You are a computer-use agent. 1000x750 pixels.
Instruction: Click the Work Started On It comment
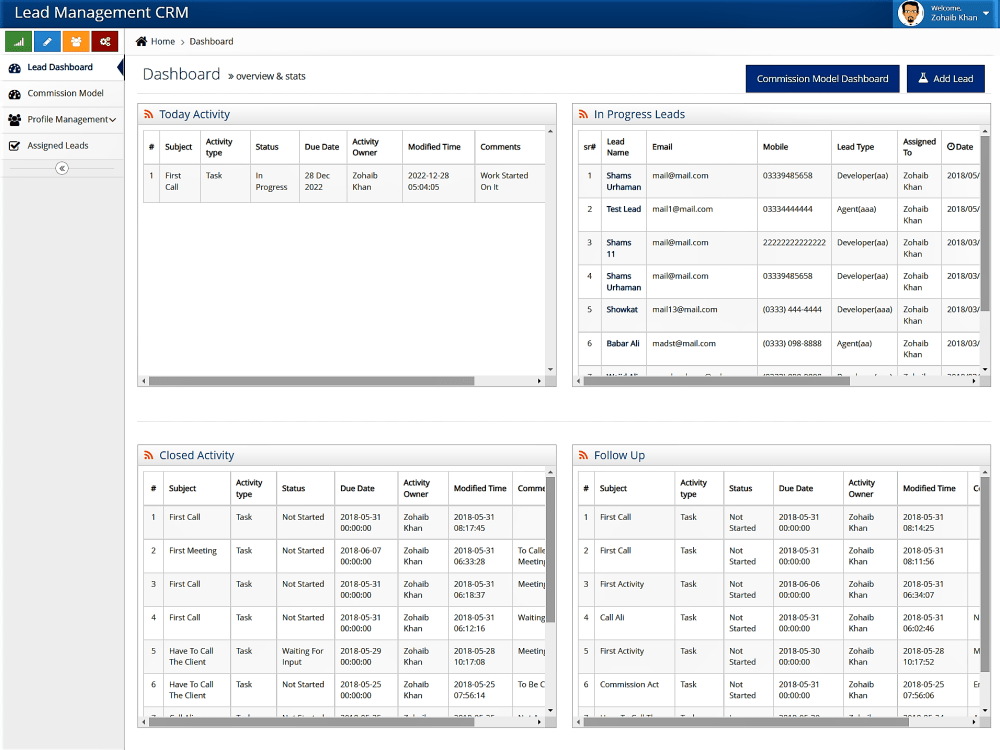(x=504, y=181)
